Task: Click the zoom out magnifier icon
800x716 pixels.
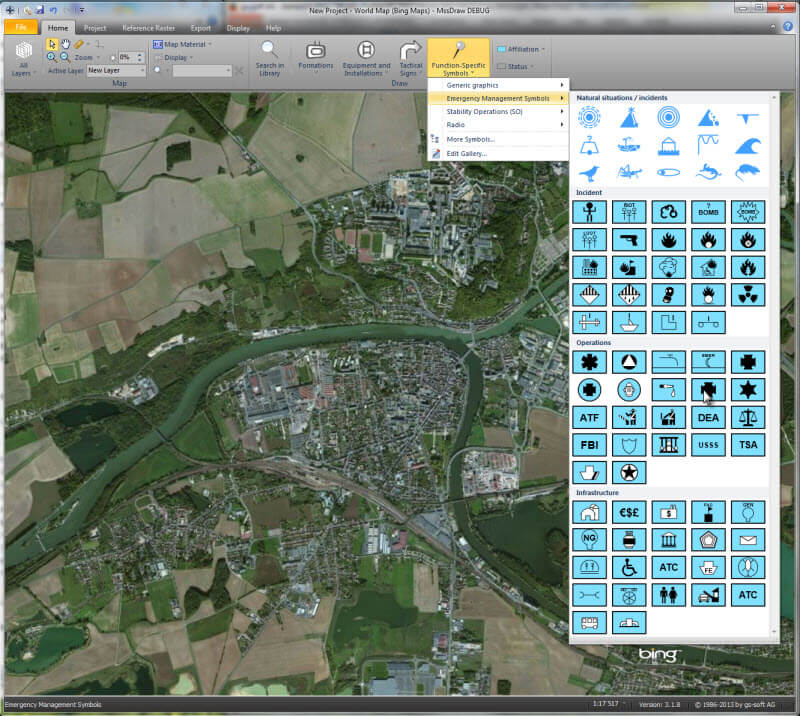Action: [x=65, y=57]
